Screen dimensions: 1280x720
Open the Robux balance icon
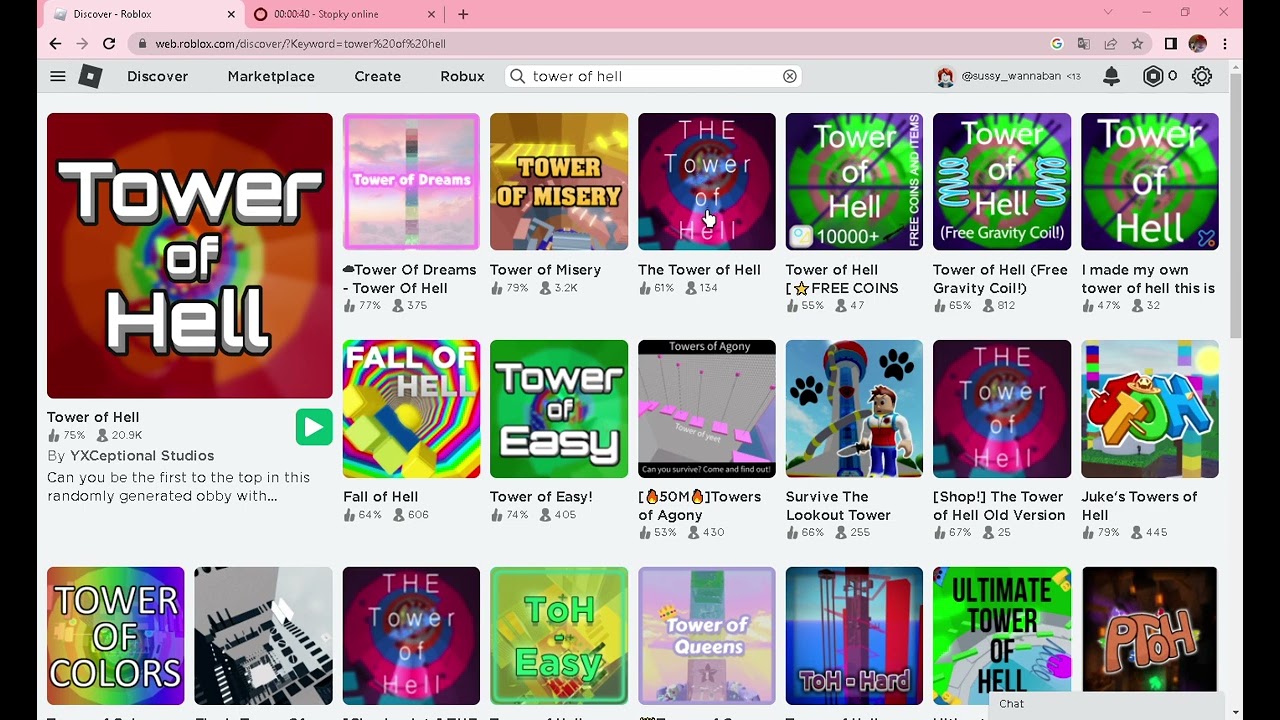(1153, 76)
